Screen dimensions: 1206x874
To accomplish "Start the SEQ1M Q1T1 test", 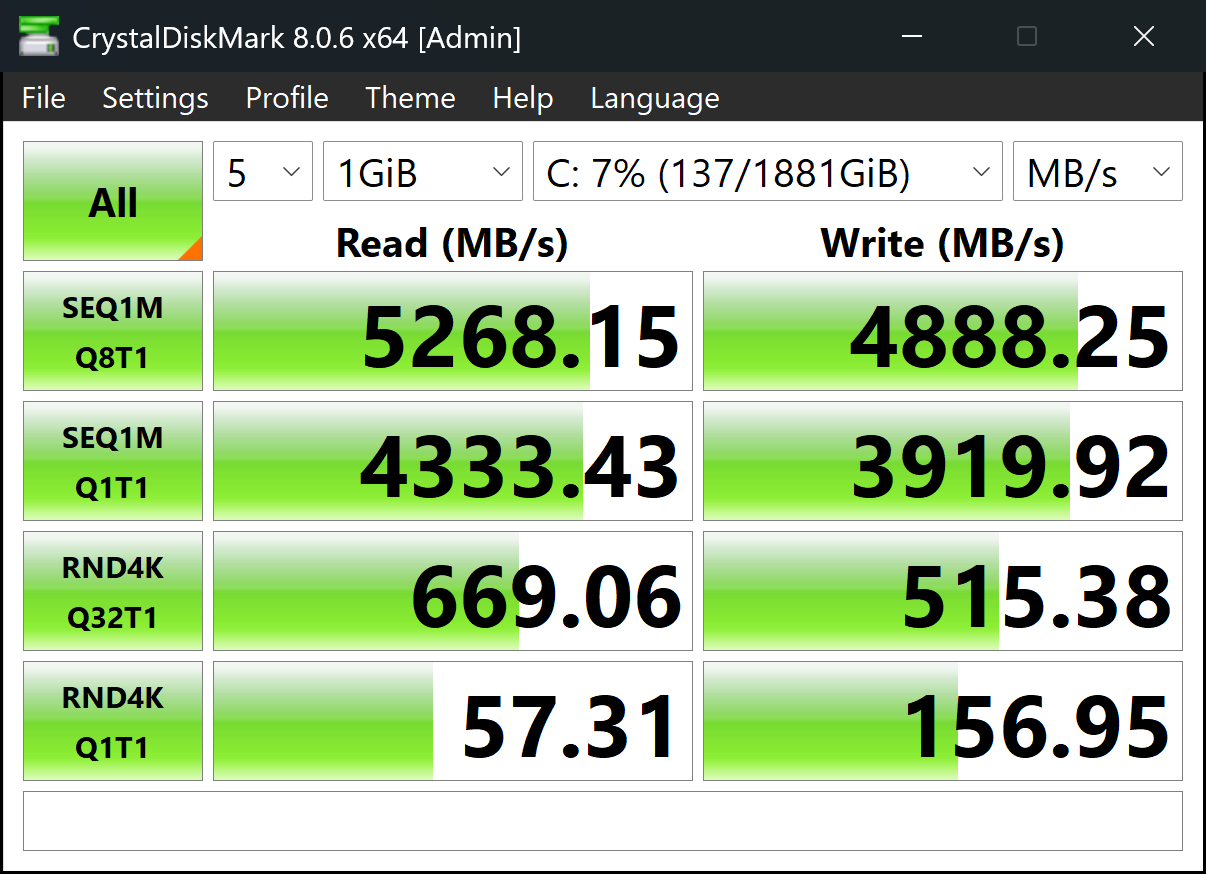I will click(x=113, y=461).
